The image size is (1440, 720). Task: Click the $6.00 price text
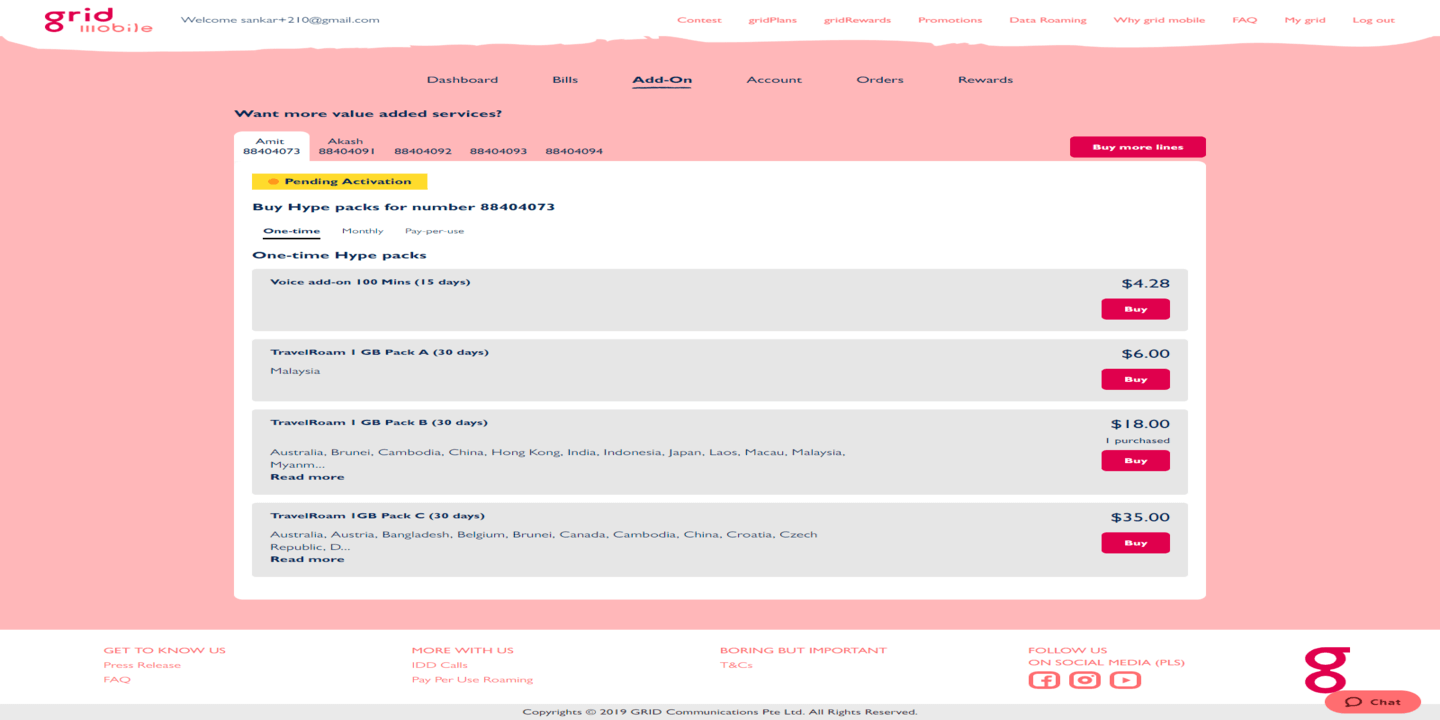click(1145, 354)
